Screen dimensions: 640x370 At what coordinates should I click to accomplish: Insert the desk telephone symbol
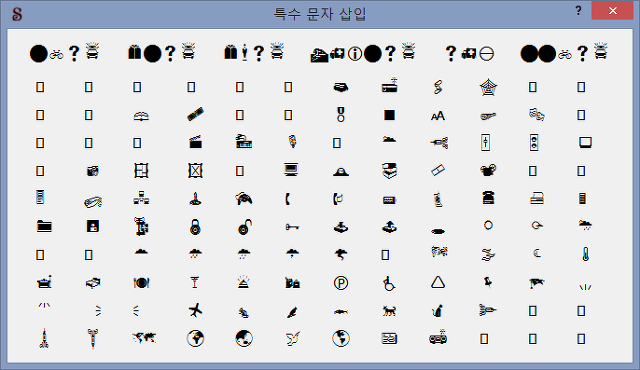click(488, 197)
